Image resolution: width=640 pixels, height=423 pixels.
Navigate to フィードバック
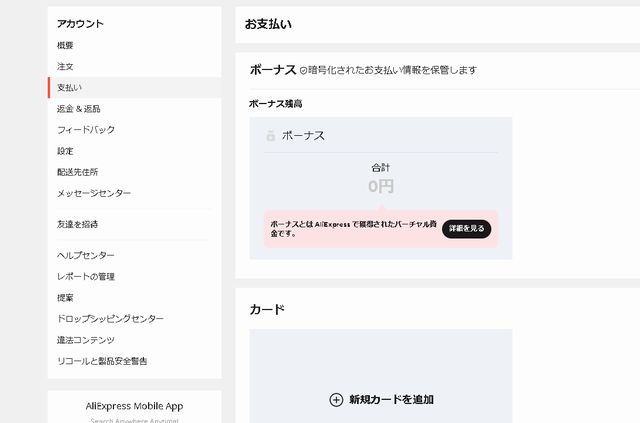coord(86,130)
